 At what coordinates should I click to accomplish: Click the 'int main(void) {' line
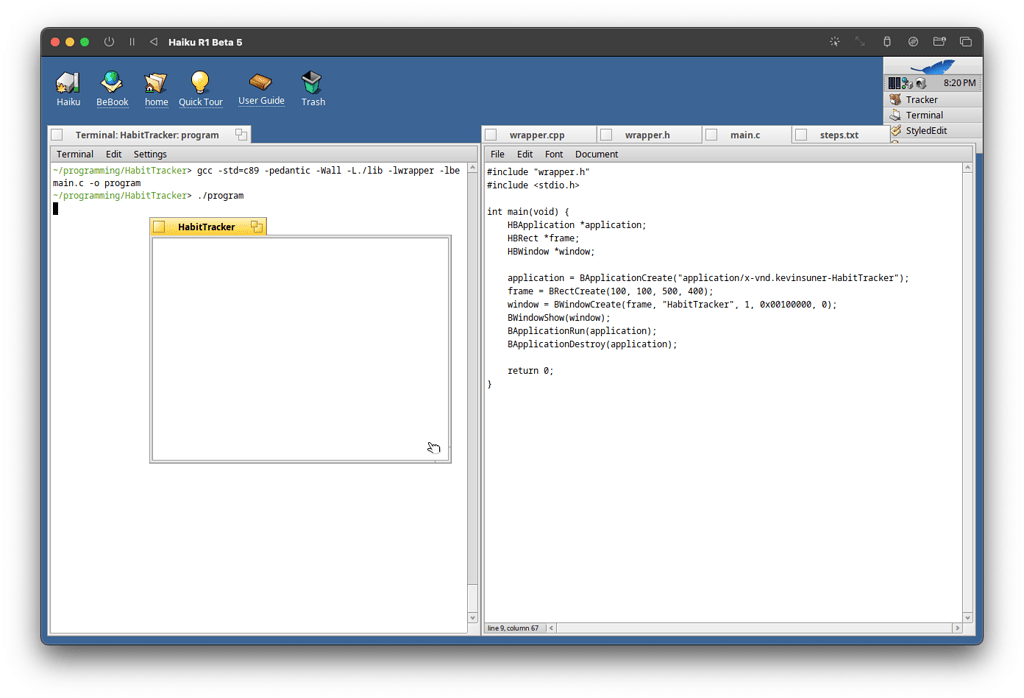528,212
